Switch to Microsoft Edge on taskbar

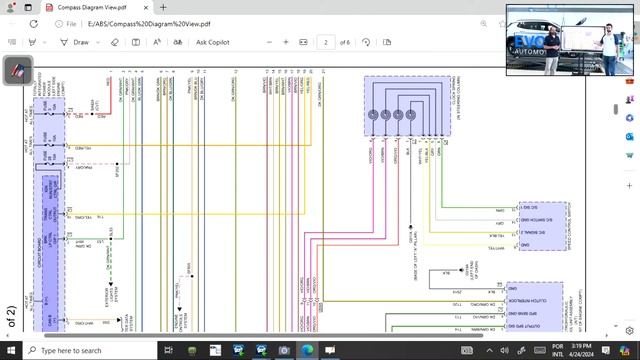307,350
